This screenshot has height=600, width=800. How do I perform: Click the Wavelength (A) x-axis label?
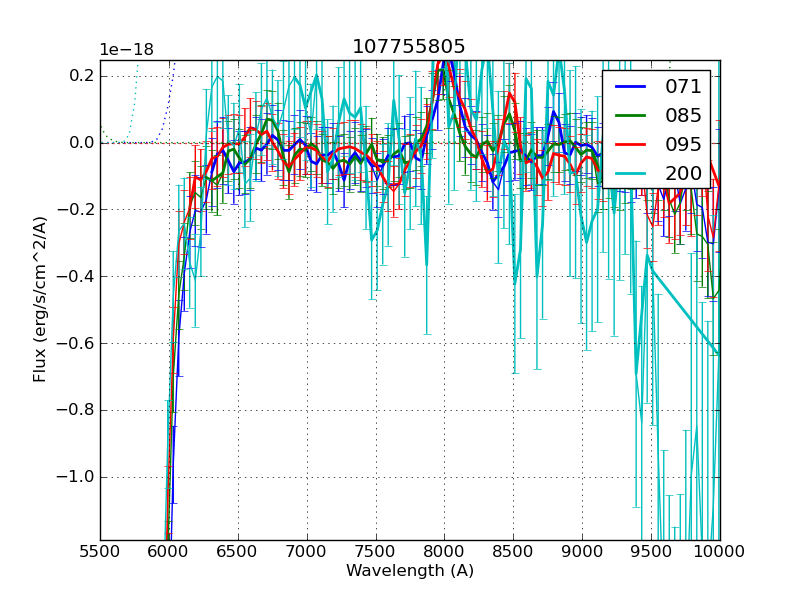[x=410, y=571]
